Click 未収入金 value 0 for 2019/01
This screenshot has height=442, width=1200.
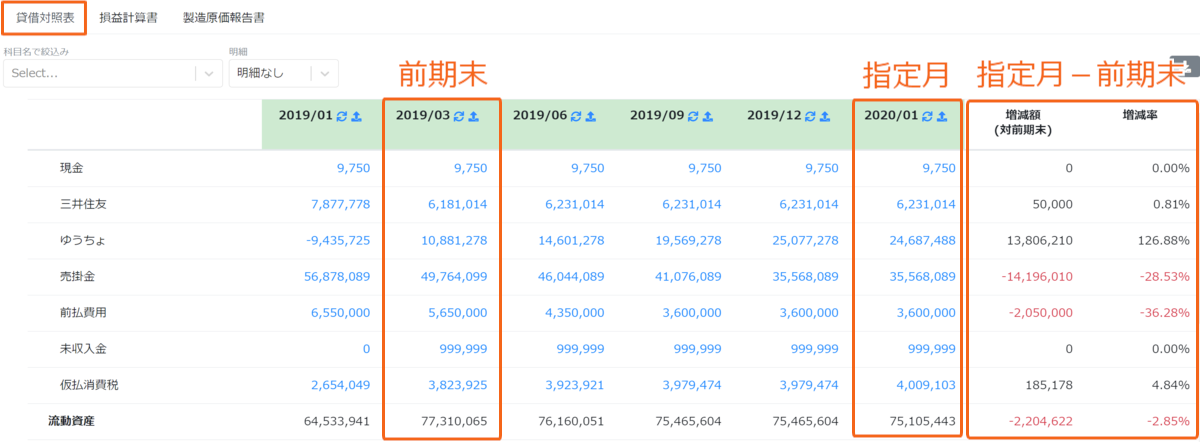click(366, 349)
